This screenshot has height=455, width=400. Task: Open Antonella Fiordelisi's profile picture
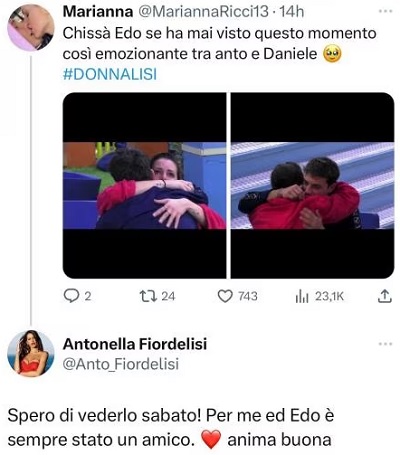[x=31, y=353]
